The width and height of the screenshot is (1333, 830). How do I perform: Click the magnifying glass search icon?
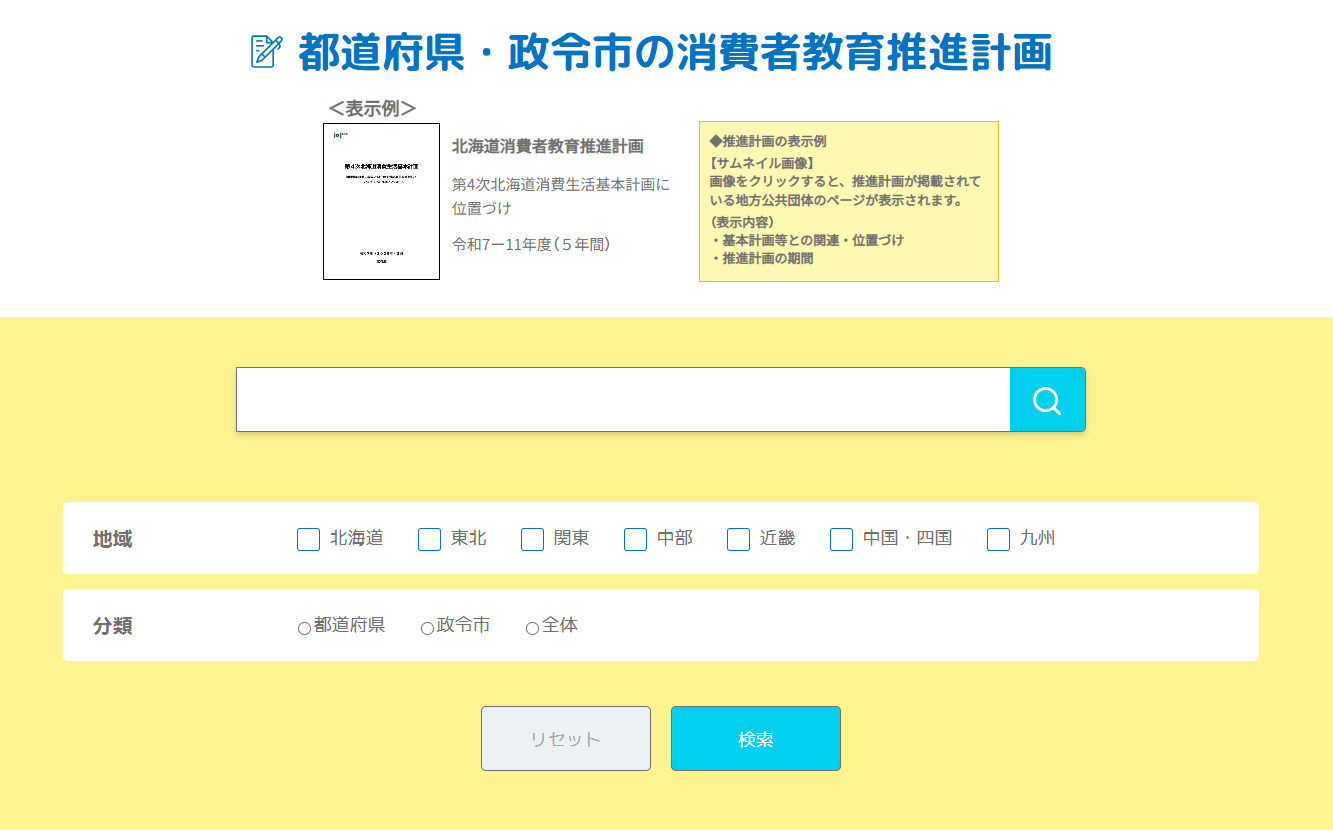(1047, 400)
